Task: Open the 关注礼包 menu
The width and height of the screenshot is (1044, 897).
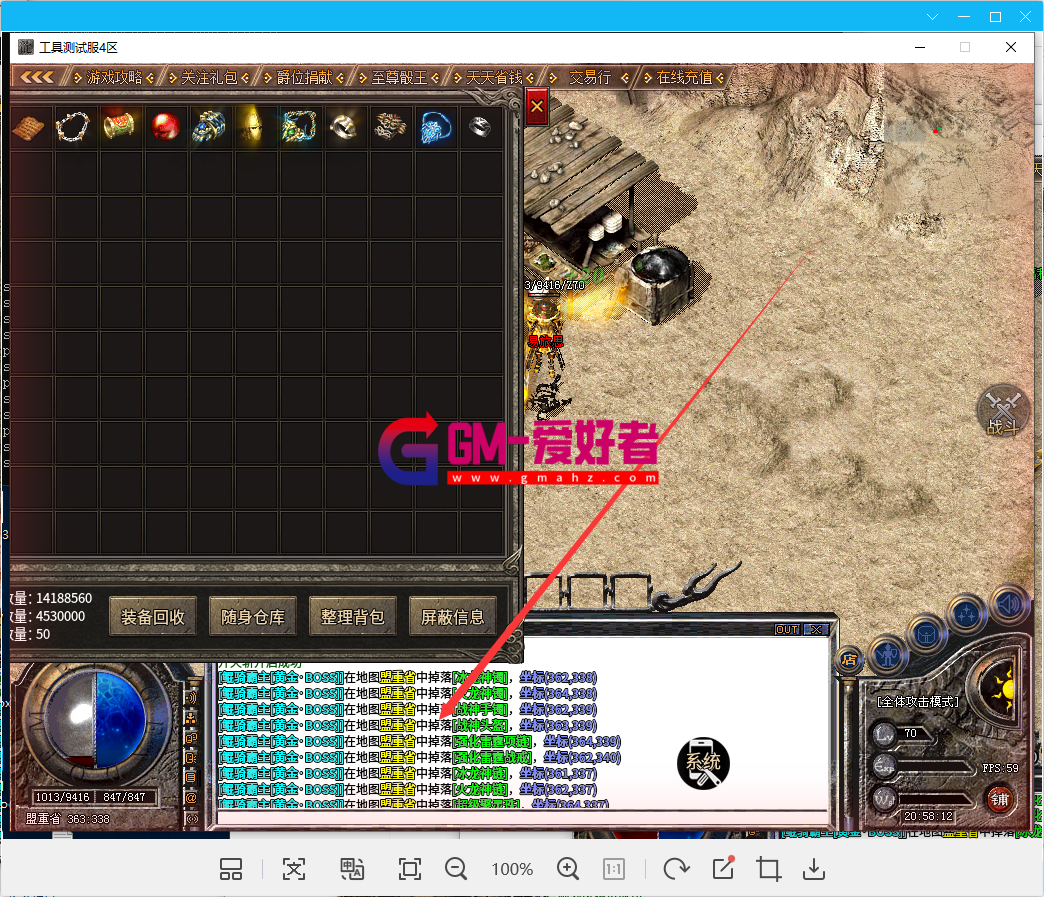Action: [209, 78]
